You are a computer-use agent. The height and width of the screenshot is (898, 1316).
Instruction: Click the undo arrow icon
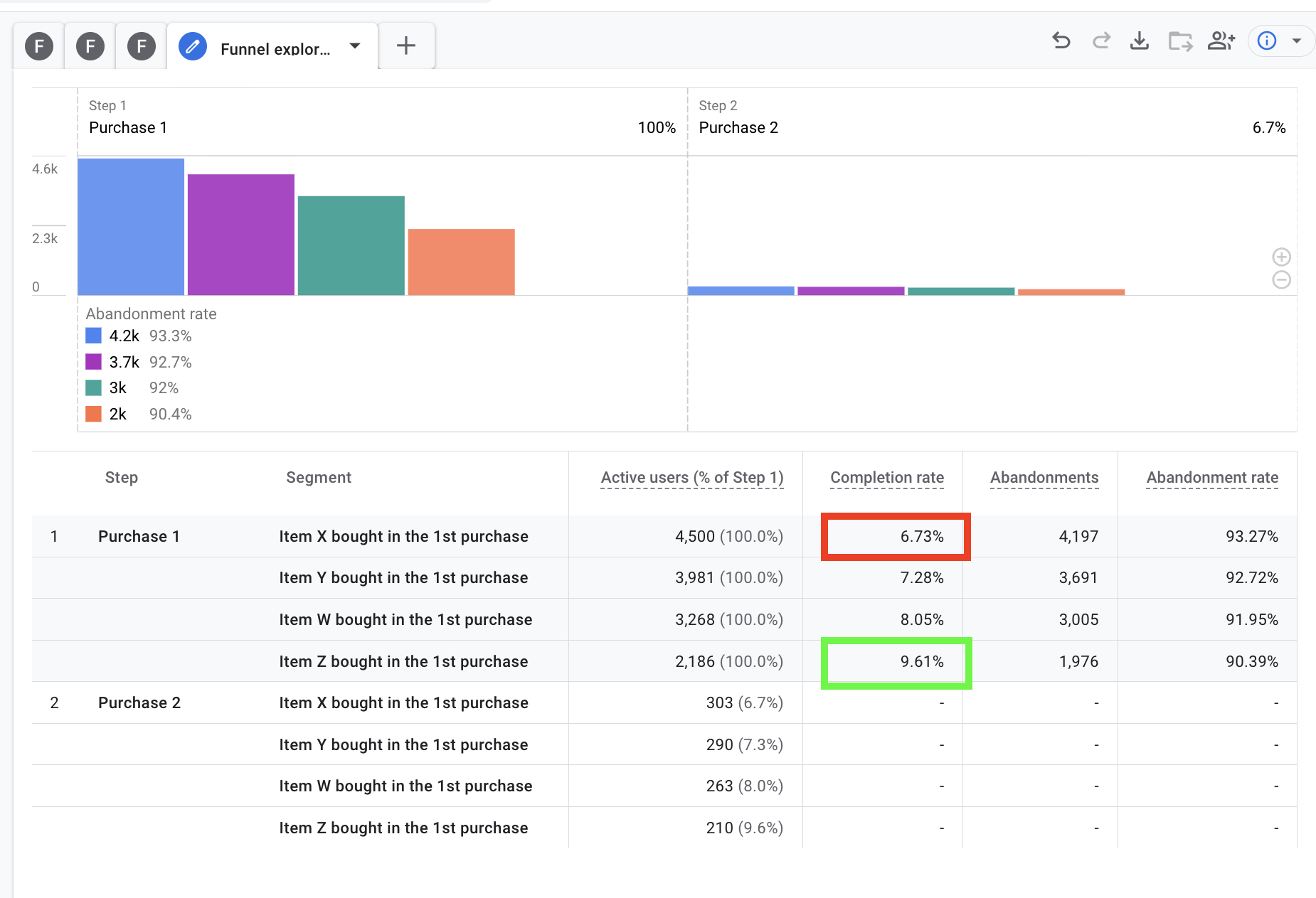[1061, 41]
